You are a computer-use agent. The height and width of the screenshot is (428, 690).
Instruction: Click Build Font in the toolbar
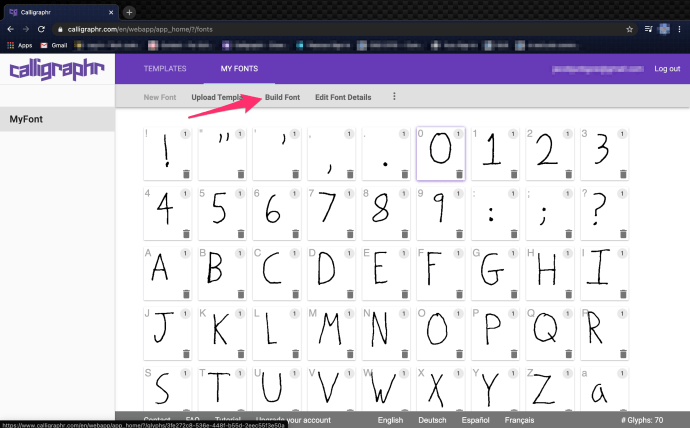tap(282, 97)
